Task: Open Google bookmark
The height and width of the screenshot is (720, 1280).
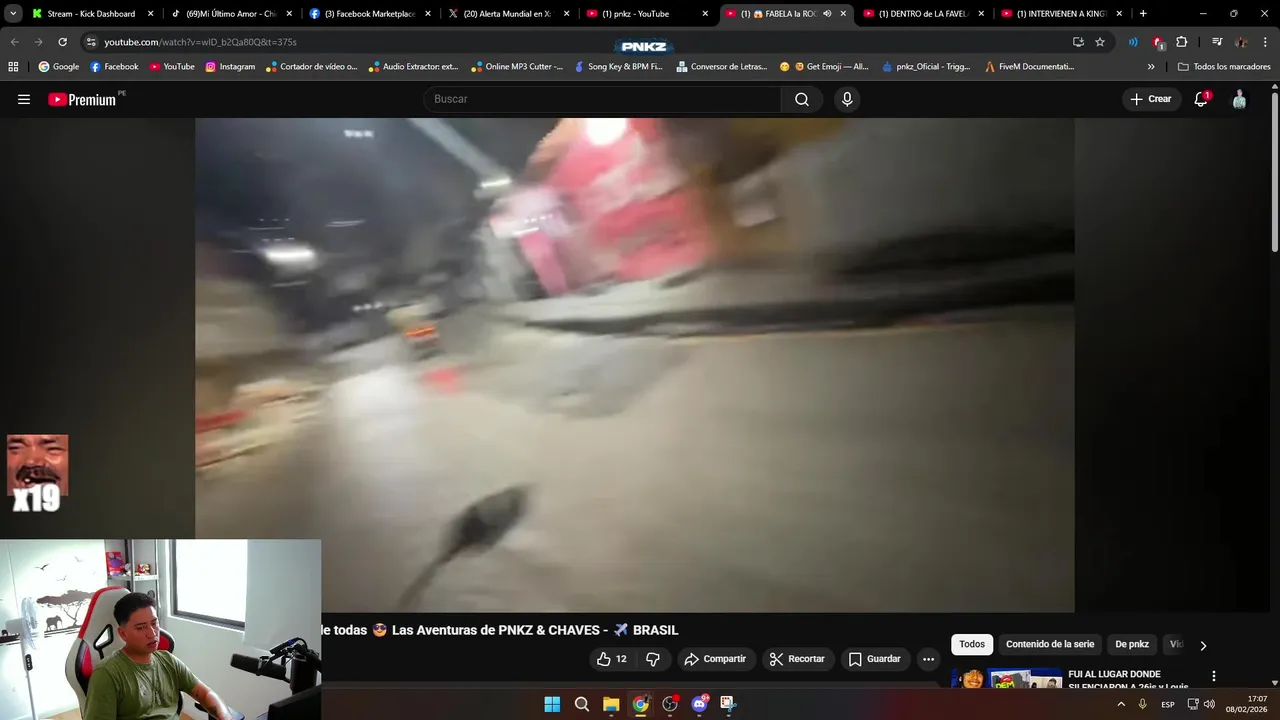Action: (59, 67)
